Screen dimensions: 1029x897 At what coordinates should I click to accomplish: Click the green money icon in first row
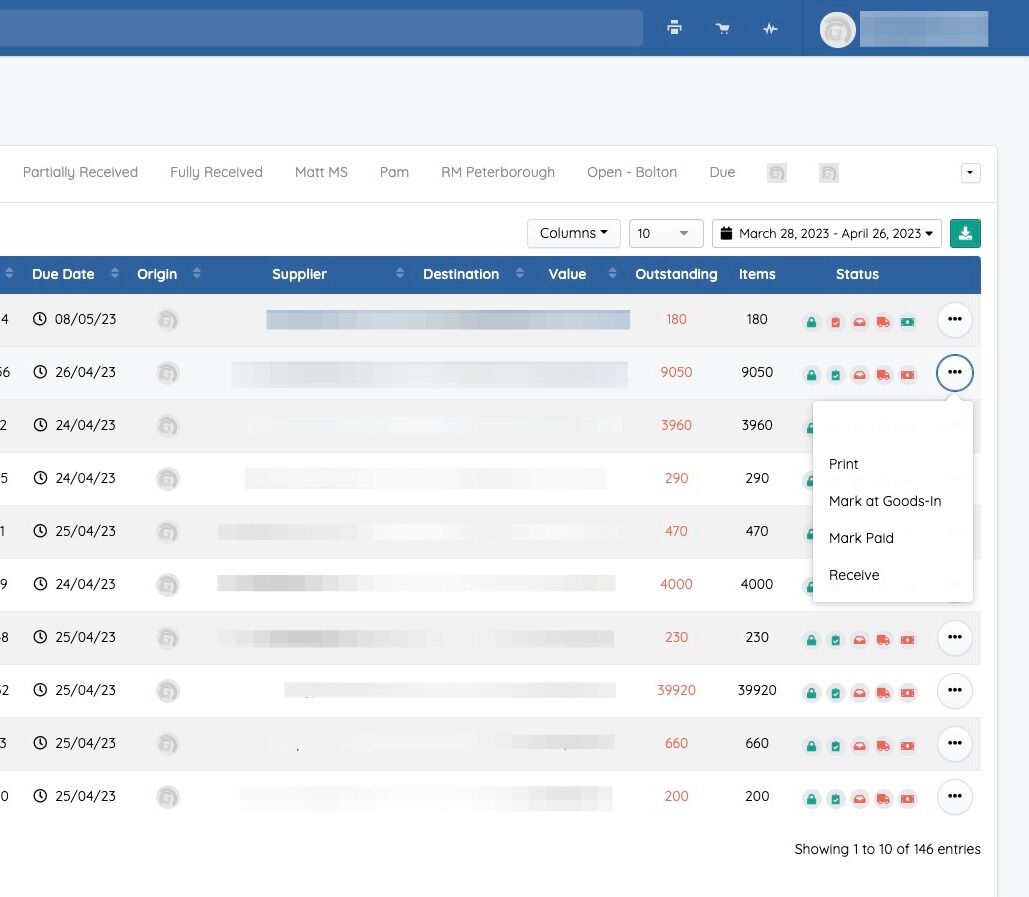[907, 322]
